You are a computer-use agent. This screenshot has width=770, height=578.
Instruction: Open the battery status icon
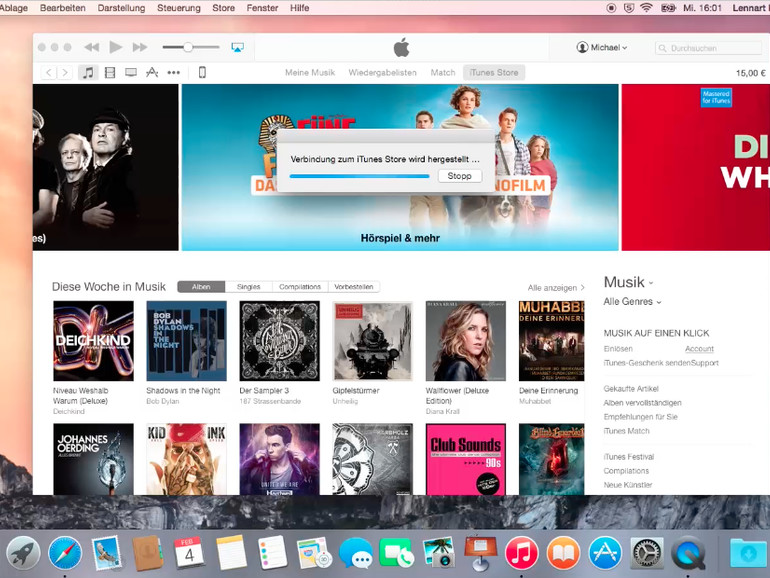tap(668, 8)
